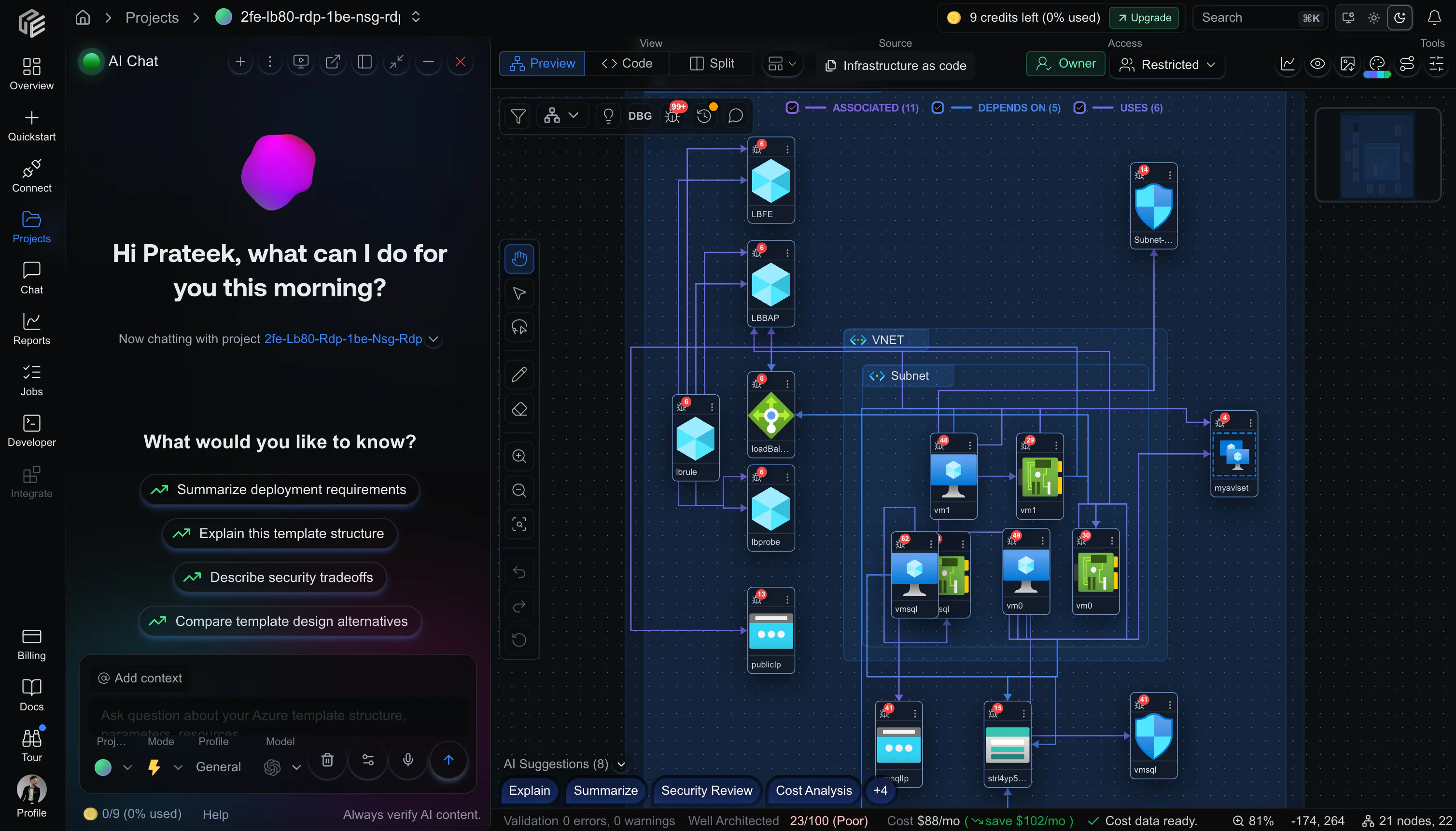Click the Cost Analysis suggestion
1456x831 pixels.
pos(813,790)
